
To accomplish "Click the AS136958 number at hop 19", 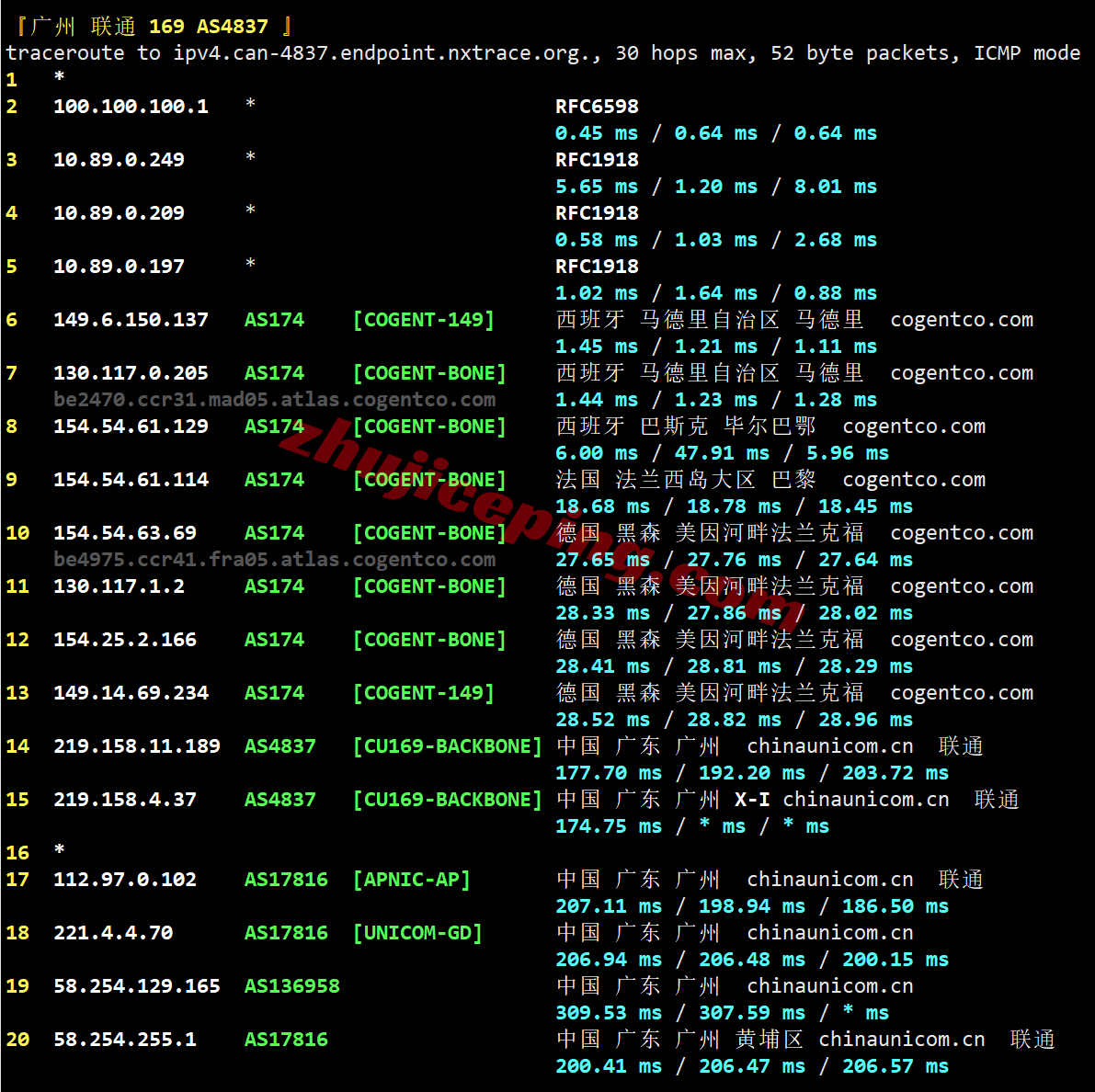I will coord(291,986).
